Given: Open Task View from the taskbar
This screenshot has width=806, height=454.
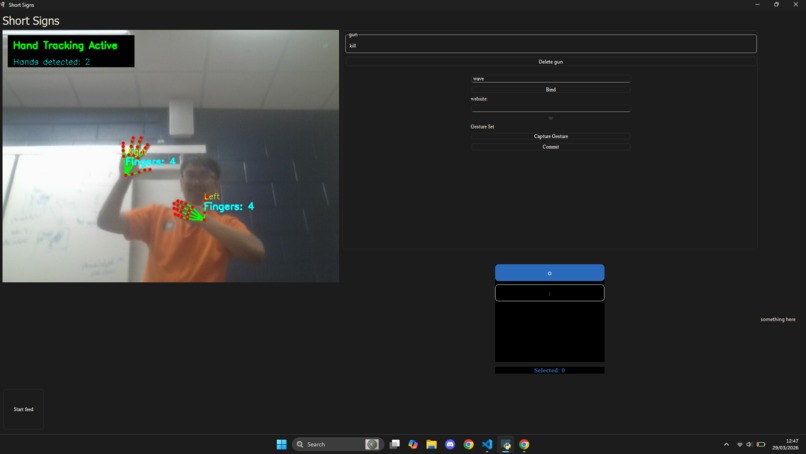Looking at the screenshot, I should tap(395, 444).
